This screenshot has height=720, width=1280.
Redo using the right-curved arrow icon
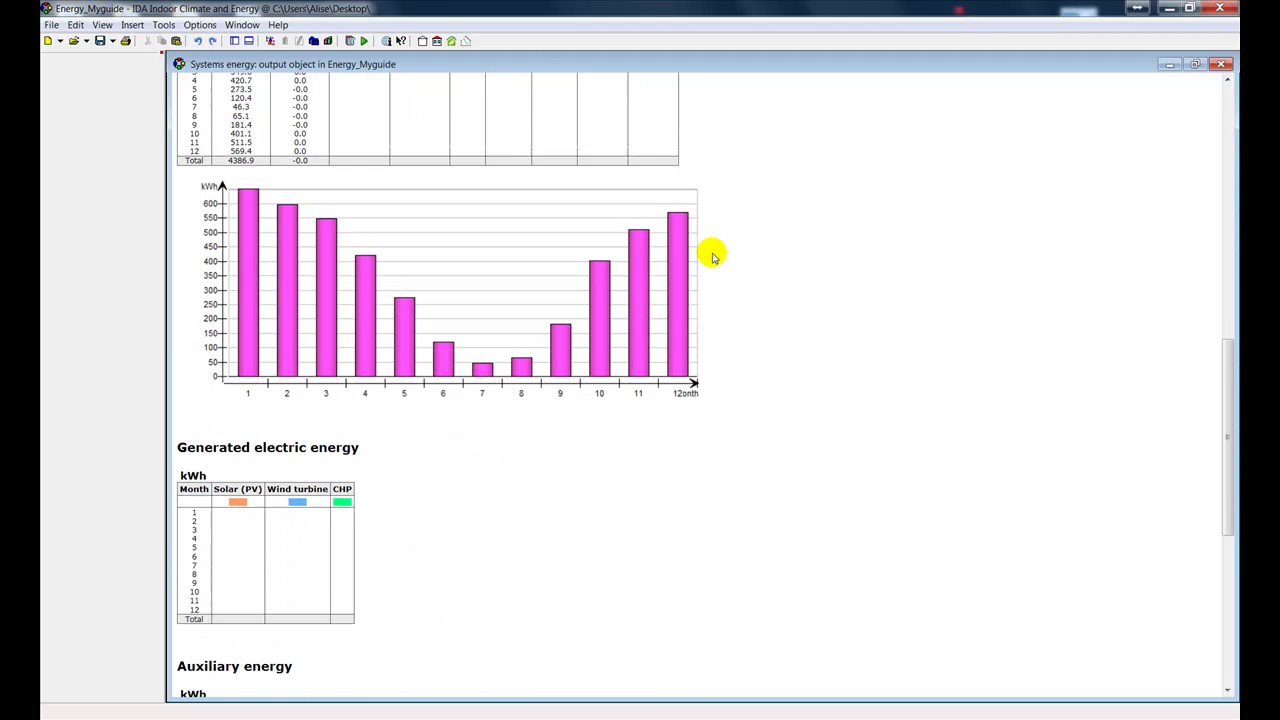212,41
